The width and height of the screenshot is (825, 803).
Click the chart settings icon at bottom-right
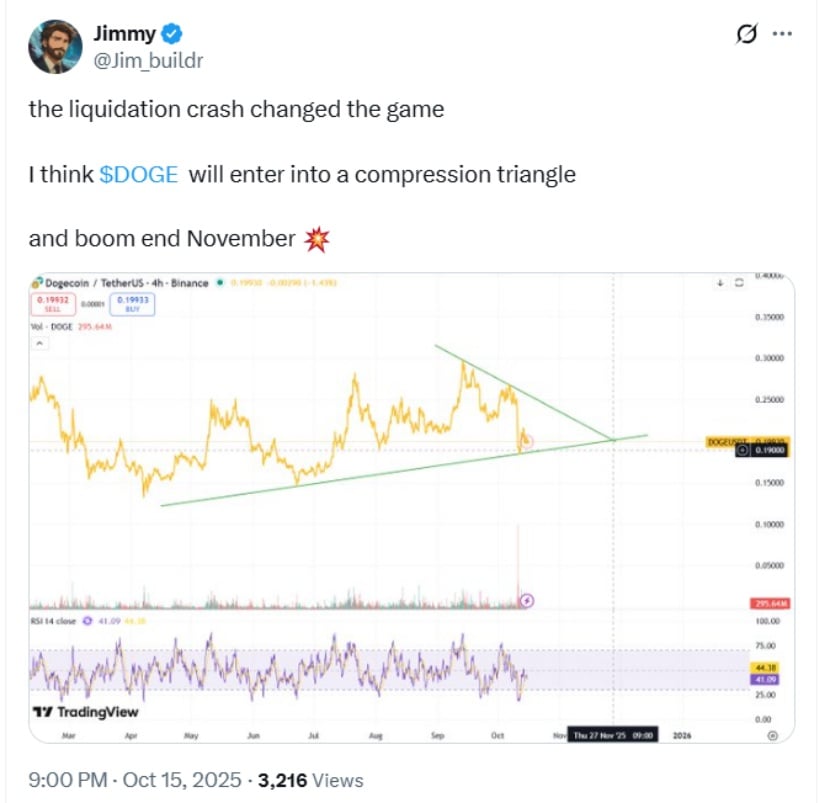[x=772, y=735]
